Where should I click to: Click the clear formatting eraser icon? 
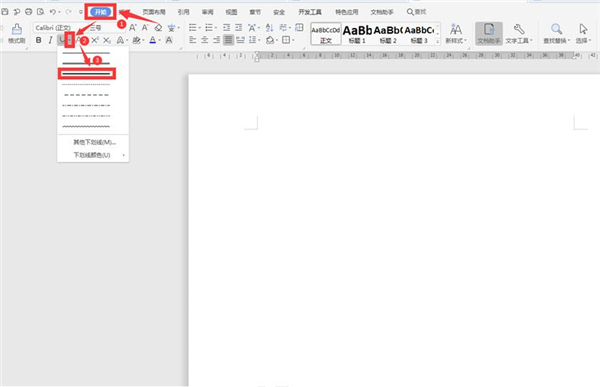[158, 28]
